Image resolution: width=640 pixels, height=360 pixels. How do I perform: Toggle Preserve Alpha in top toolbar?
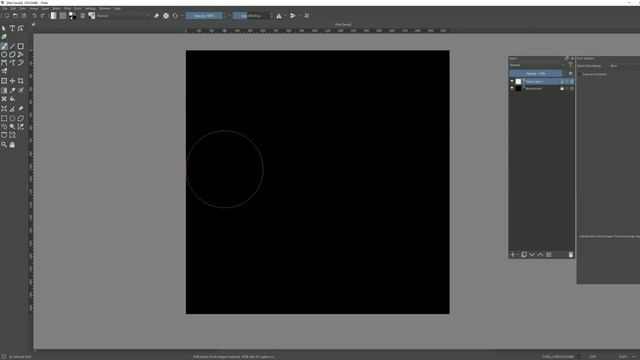click(166, 16)
